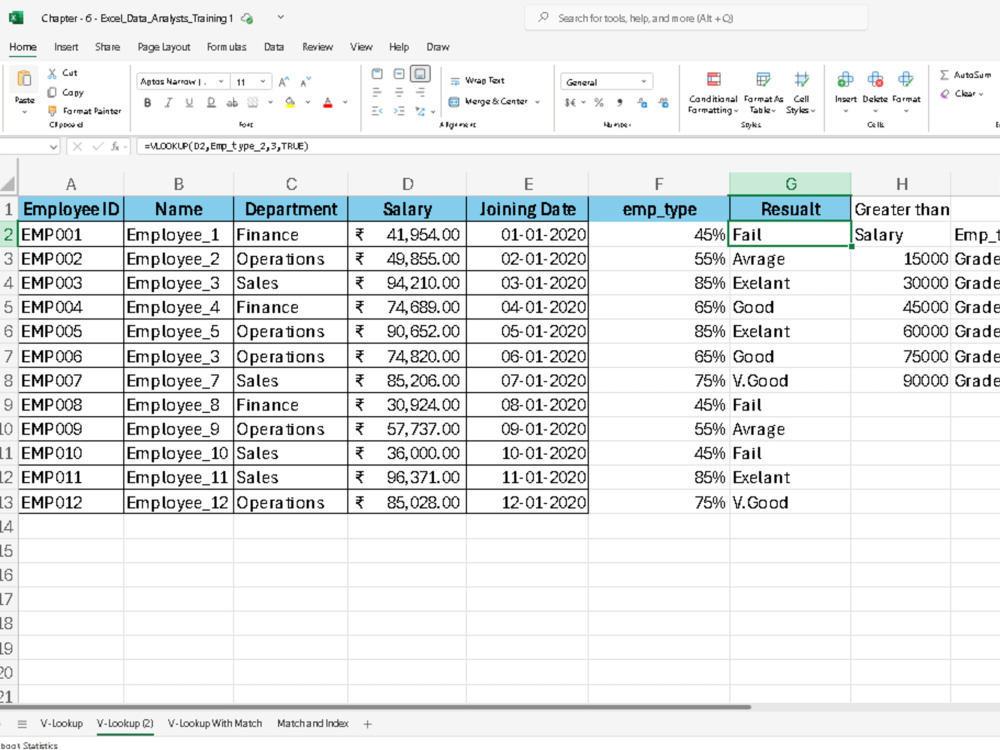The width and height of the screenshot is (1000, 750).
Task: Open the font size 11 dropdown
Action: 263,82
